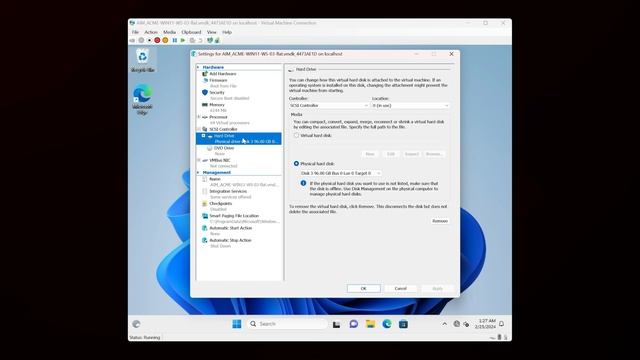This screenshot has width=640, height=360.
Task: Open File Explorer from the taskbar
Action: click(370, 324)
